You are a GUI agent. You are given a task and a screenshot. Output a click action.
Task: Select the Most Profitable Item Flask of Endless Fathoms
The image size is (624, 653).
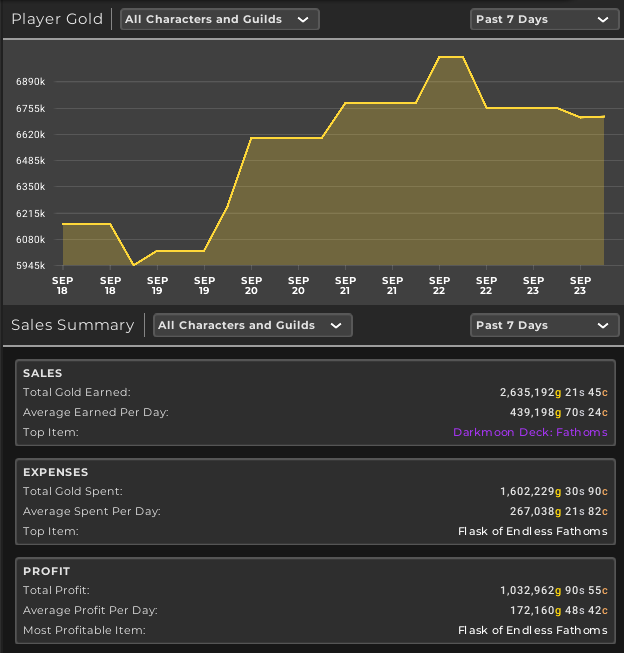point(532,630)
